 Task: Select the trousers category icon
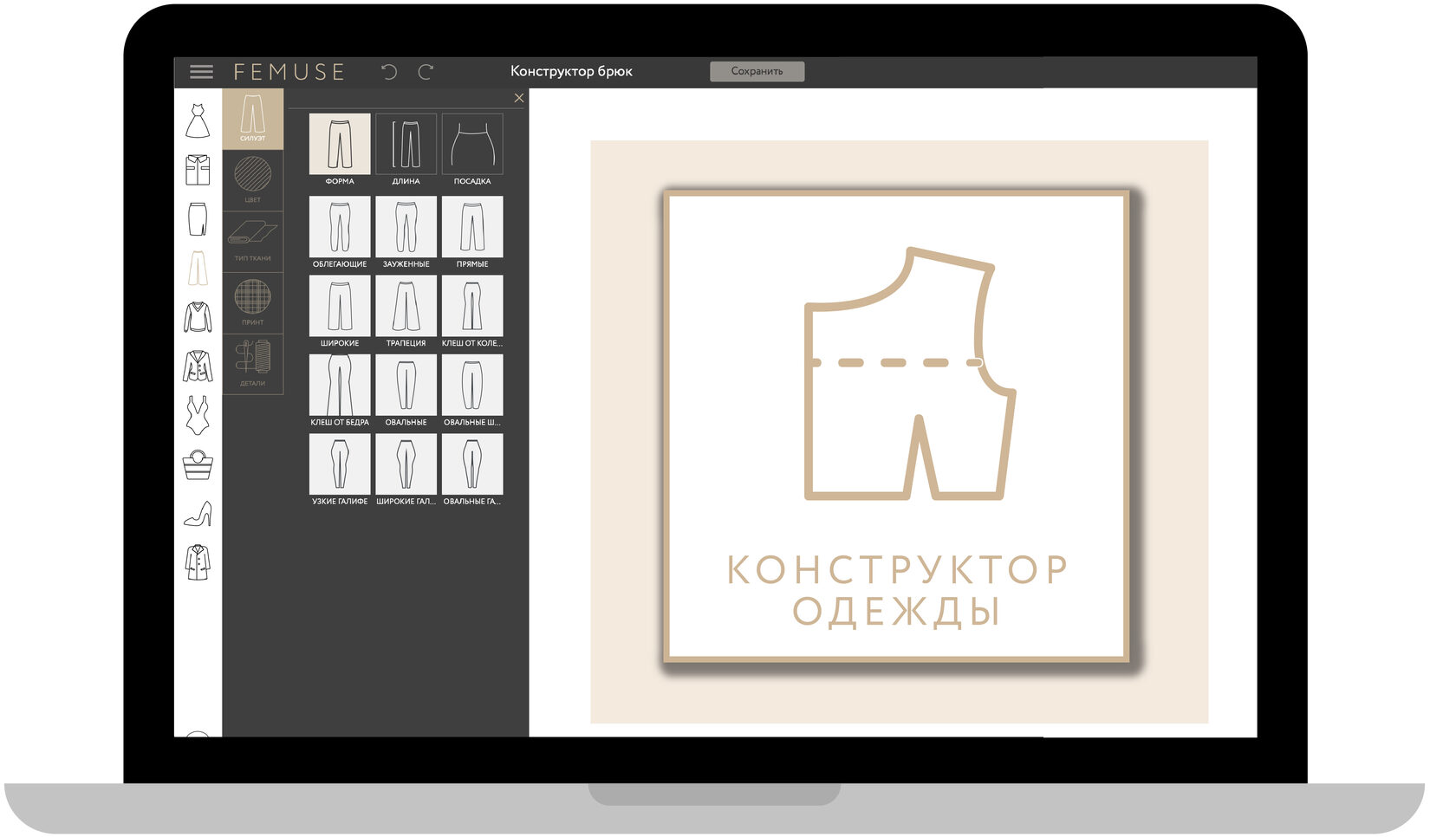(198, 269)
